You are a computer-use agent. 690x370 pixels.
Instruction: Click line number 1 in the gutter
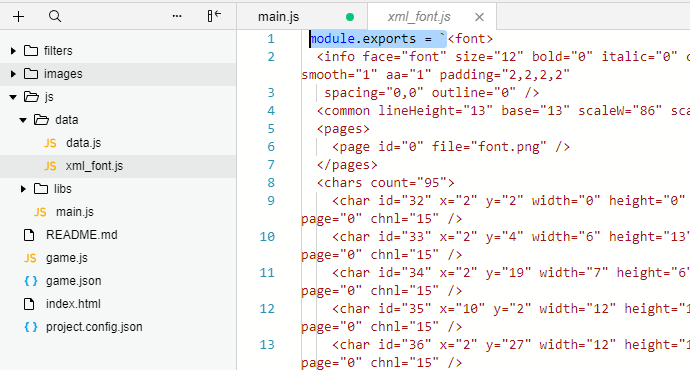point(271,39)
